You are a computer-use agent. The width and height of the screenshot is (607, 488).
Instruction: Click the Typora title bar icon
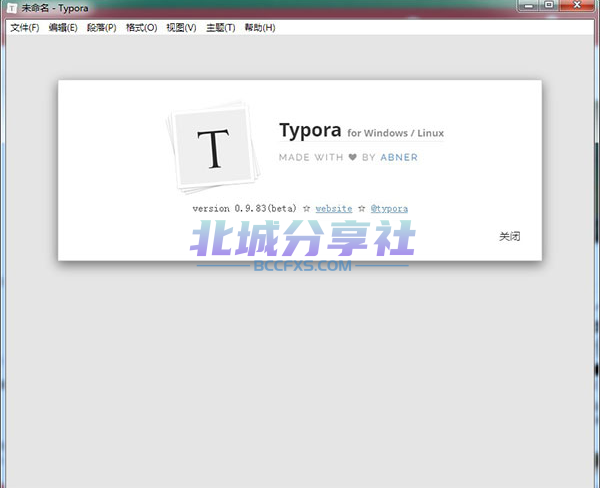[x=12, y=8]
